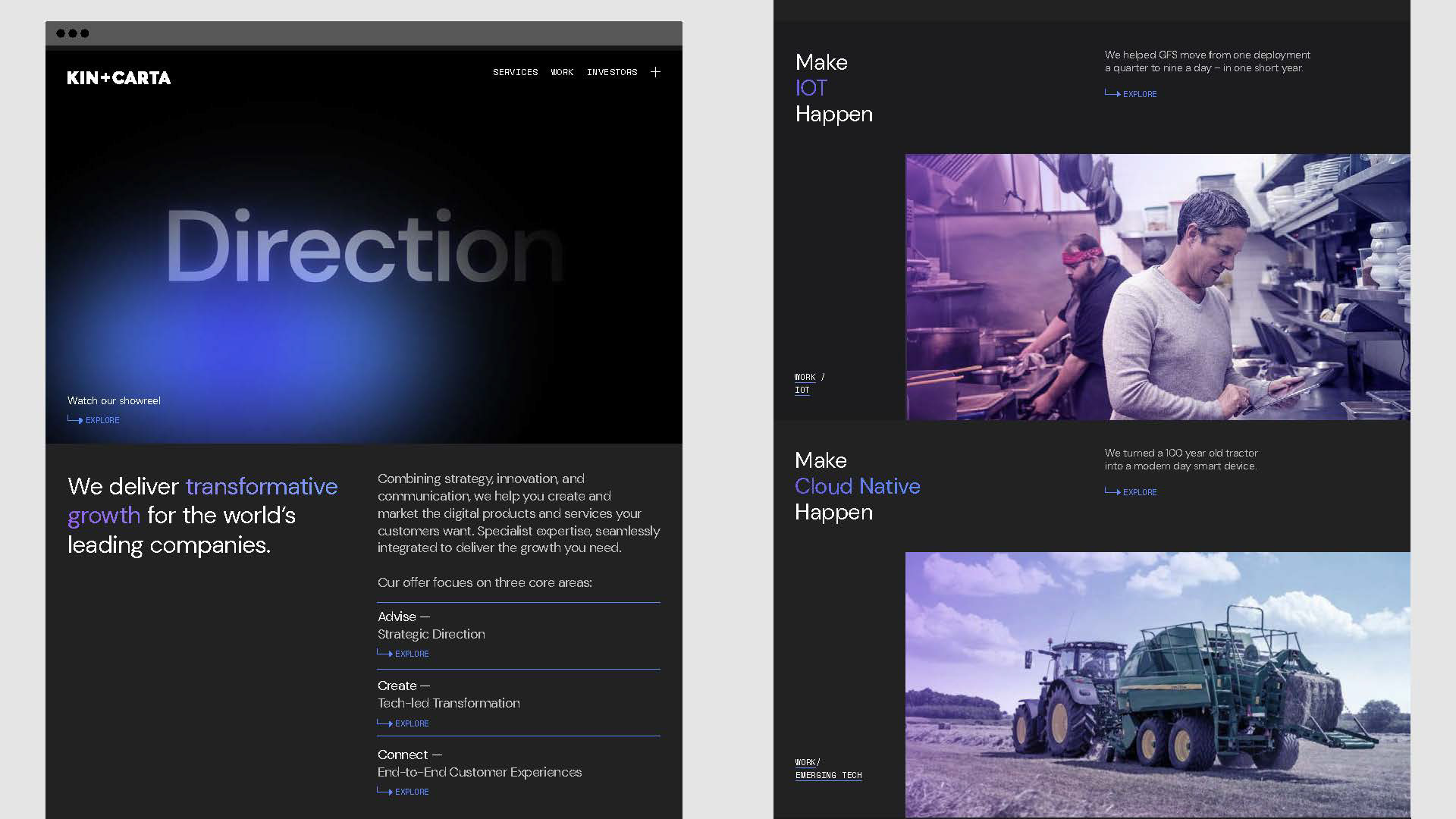The image size is (1456, 819).
Task: Click the Our offer focuses on three core areas text
Action: pyautogui.click(x=485, y=582)
